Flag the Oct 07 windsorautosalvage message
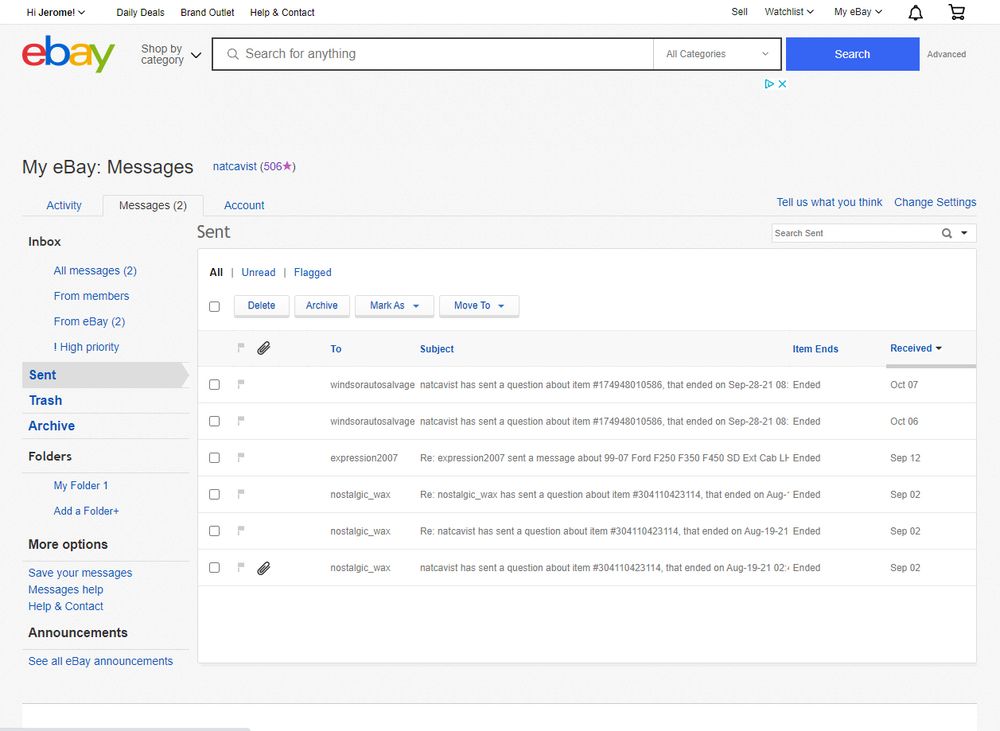 tap(241, 384)
